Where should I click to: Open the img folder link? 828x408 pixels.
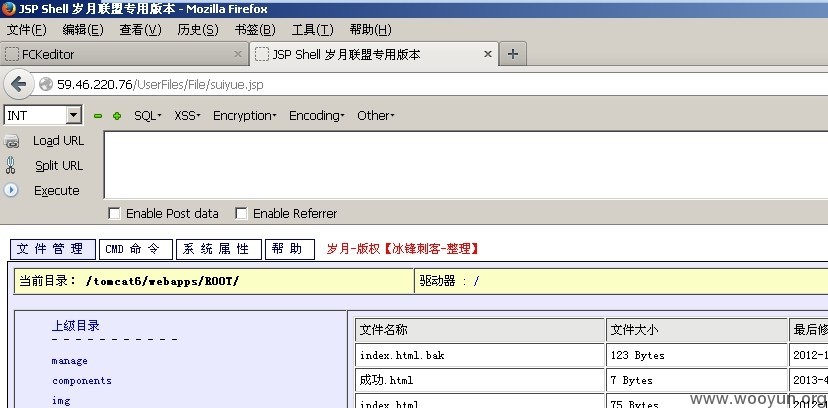click(x=61, y=401)
